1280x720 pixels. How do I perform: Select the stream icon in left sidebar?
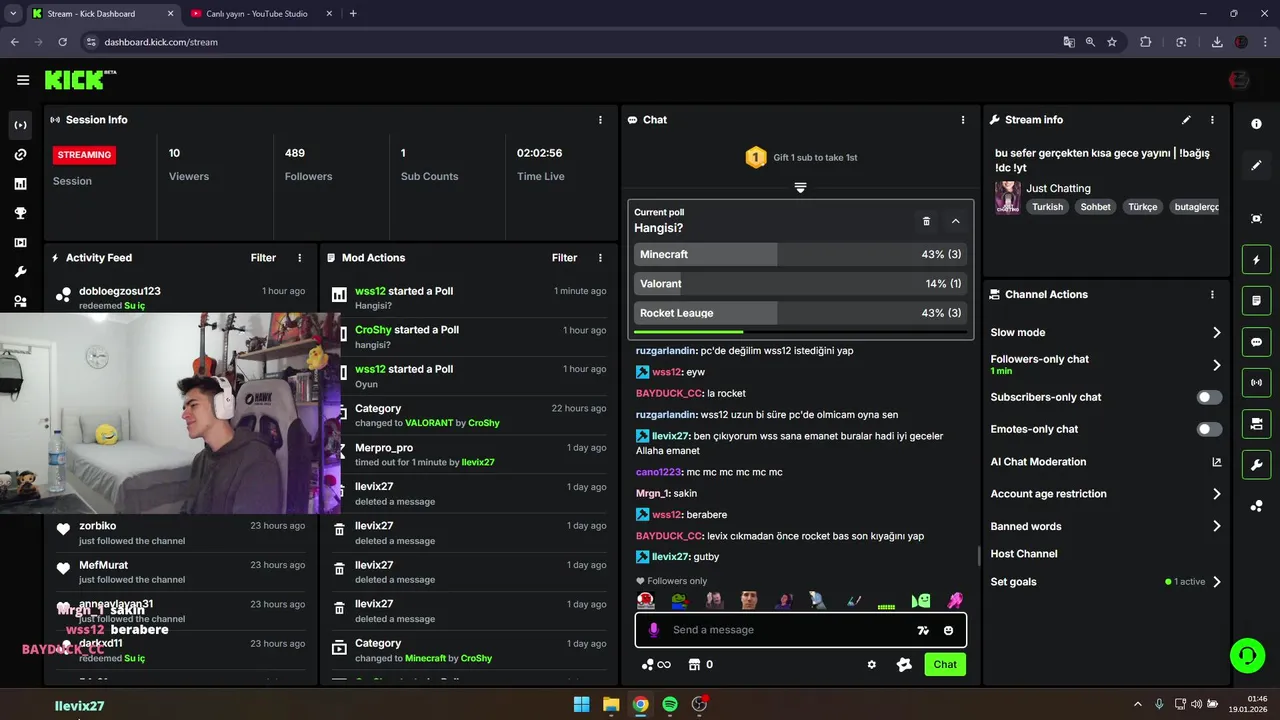[20, 125]
